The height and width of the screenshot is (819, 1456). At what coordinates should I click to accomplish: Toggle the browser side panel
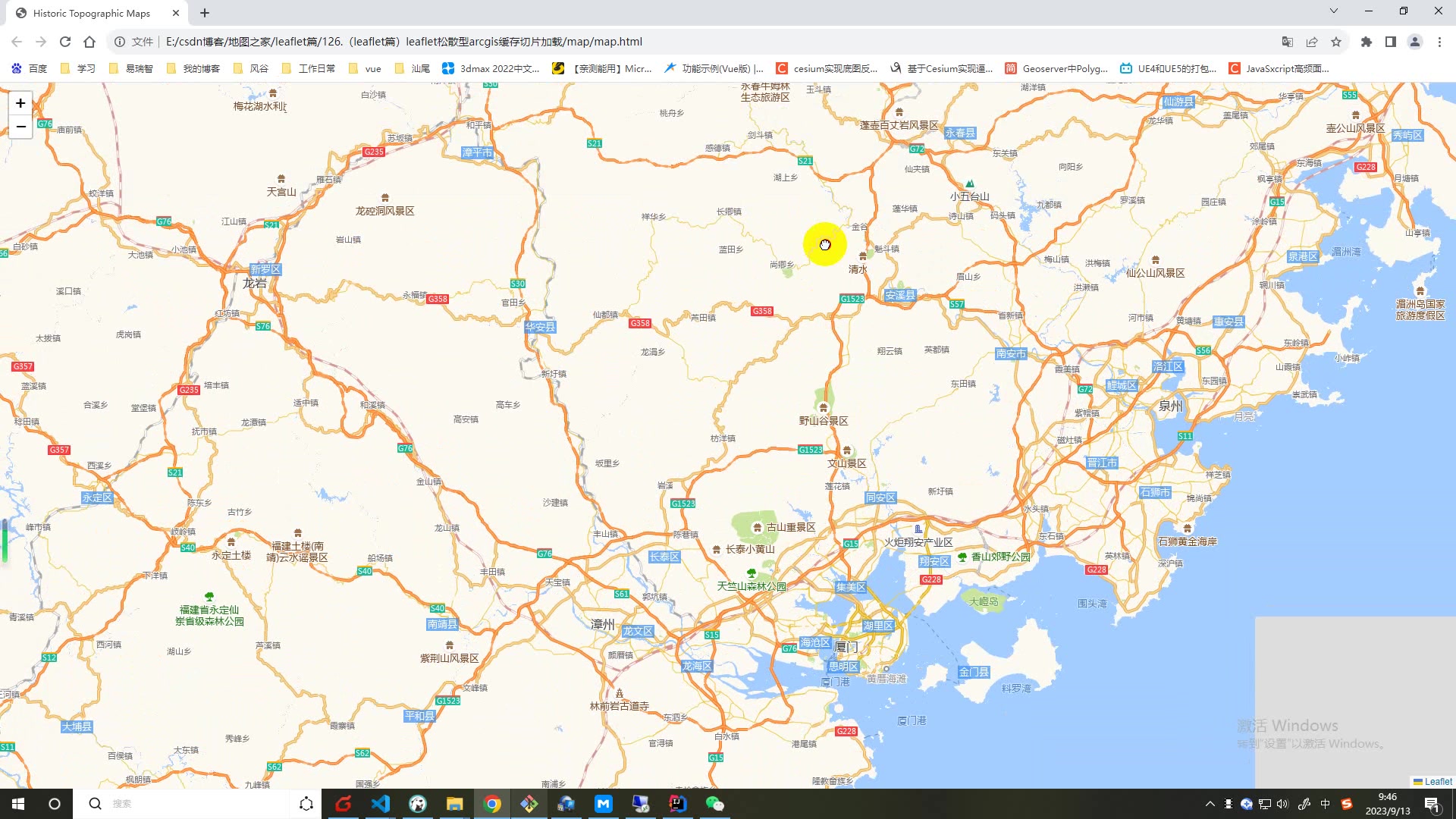point(1390,42)
